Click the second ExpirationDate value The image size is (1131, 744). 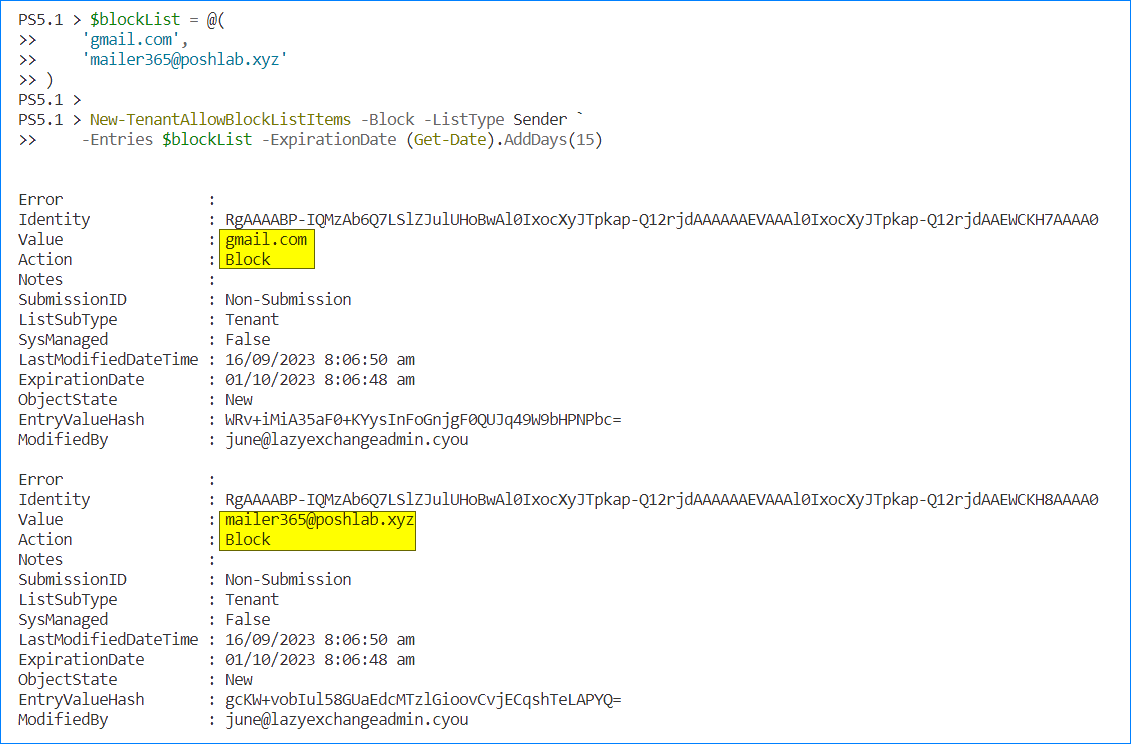(x=320, y=660)
